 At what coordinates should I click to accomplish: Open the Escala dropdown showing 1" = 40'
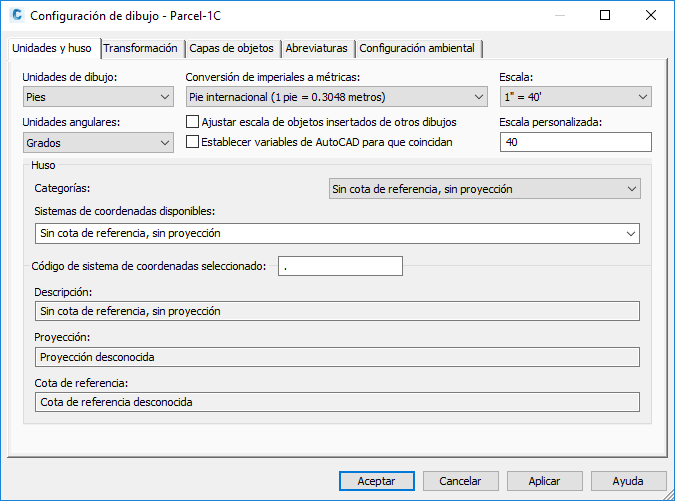click(576, 97)
